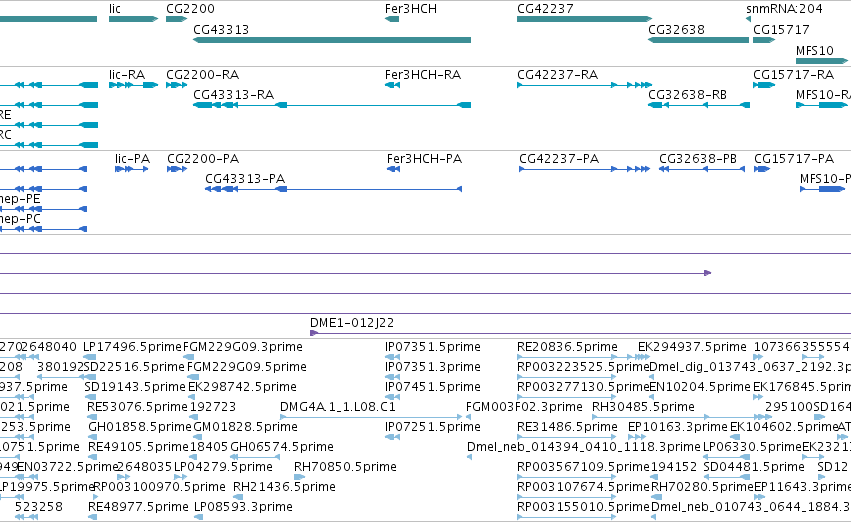
Task: Click the IP07351.5prime EST label
Action: 433,346
